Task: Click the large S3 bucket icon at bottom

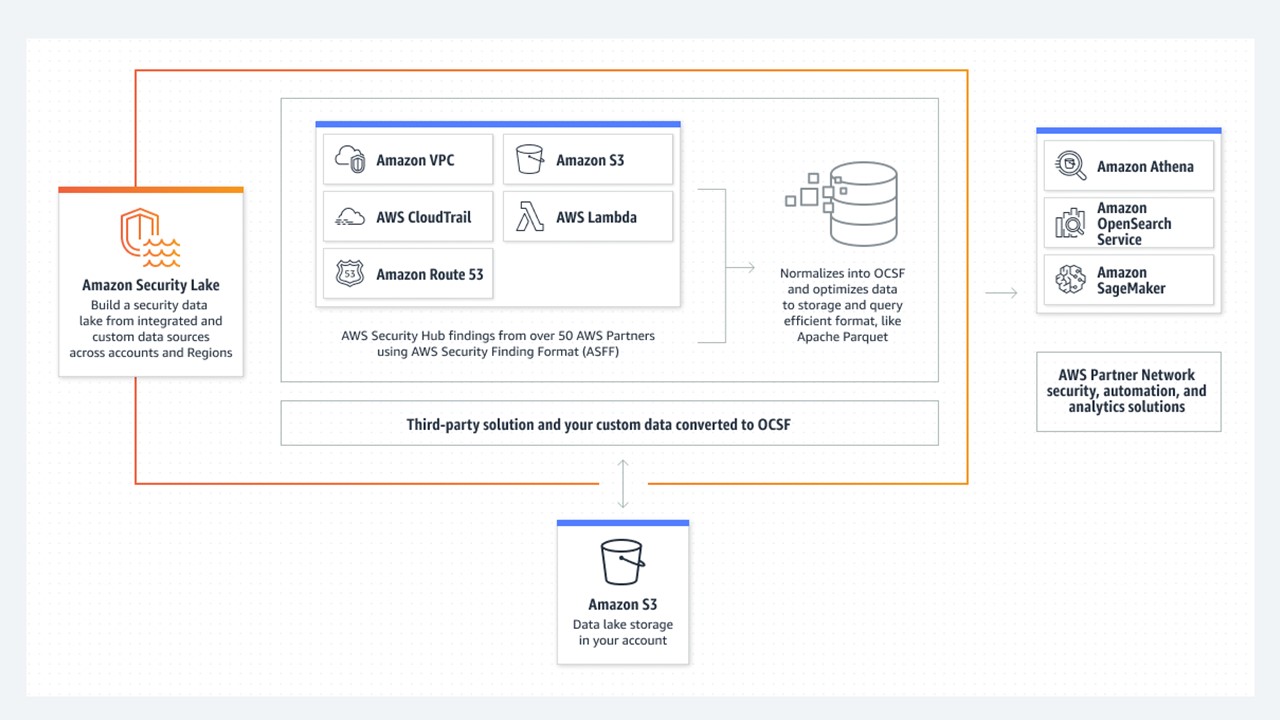Action: point(622,562)
